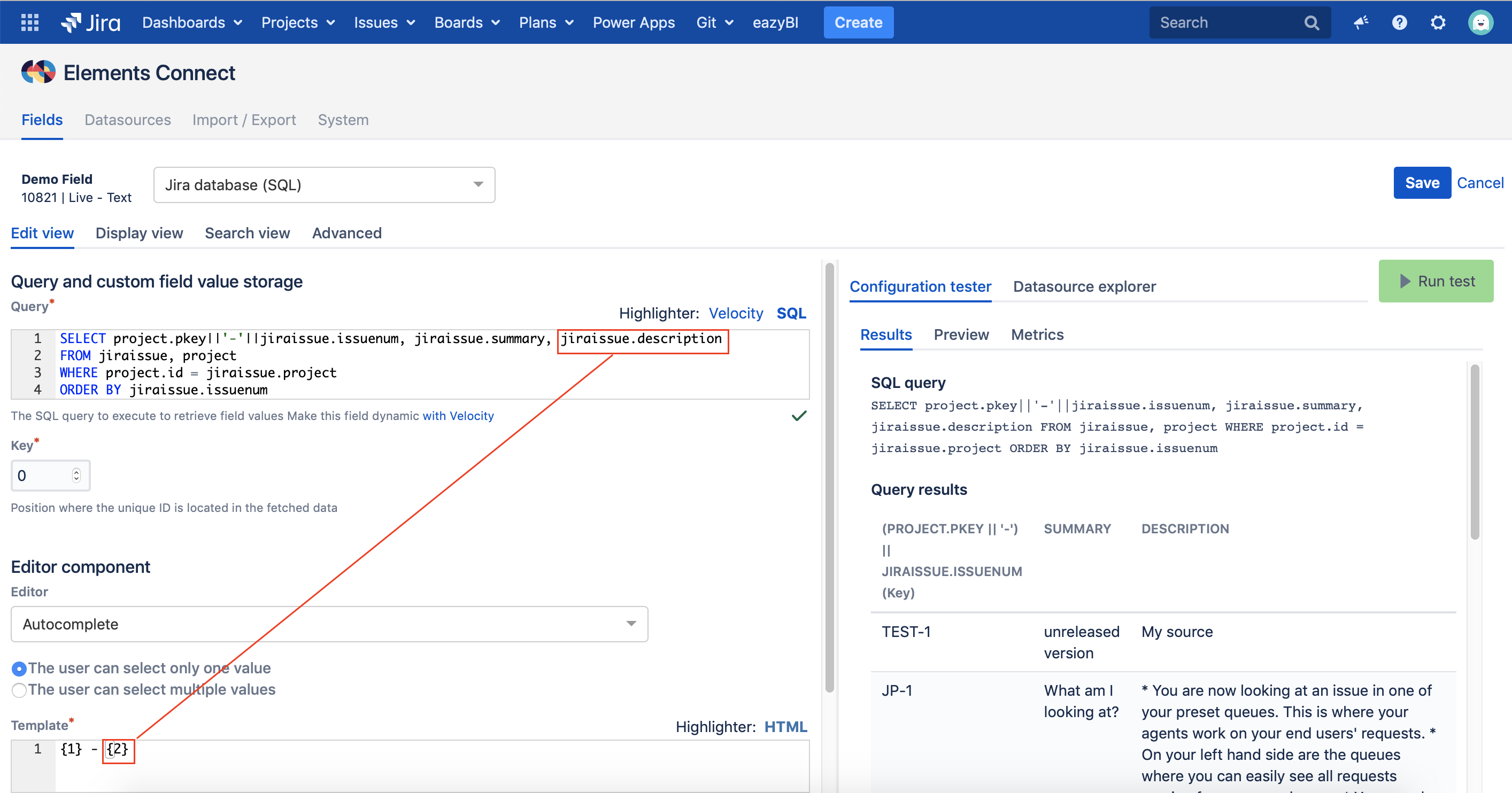
Task: Click the search magnifier icon
Action: tap(1312, 22)
